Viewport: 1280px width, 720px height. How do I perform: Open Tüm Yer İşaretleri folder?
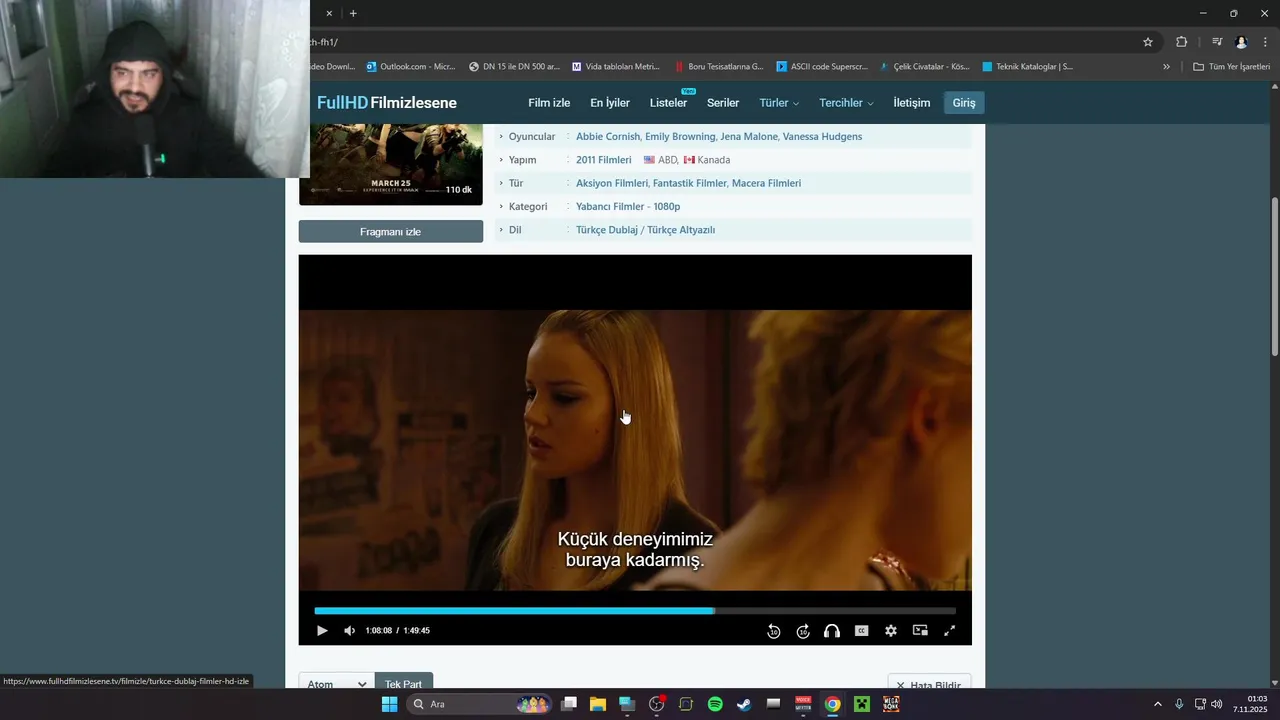(x=1232, y=67)
